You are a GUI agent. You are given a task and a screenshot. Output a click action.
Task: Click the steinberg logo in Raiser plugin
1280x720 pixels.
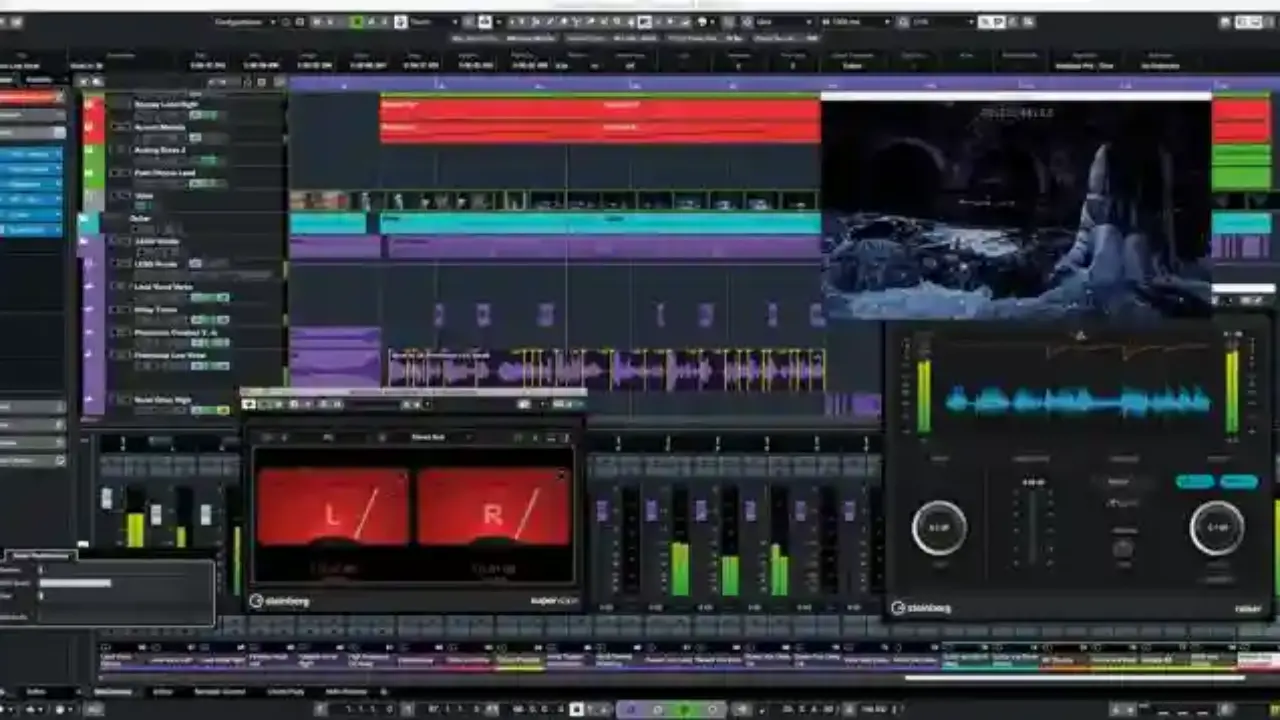tap(922, 607)
